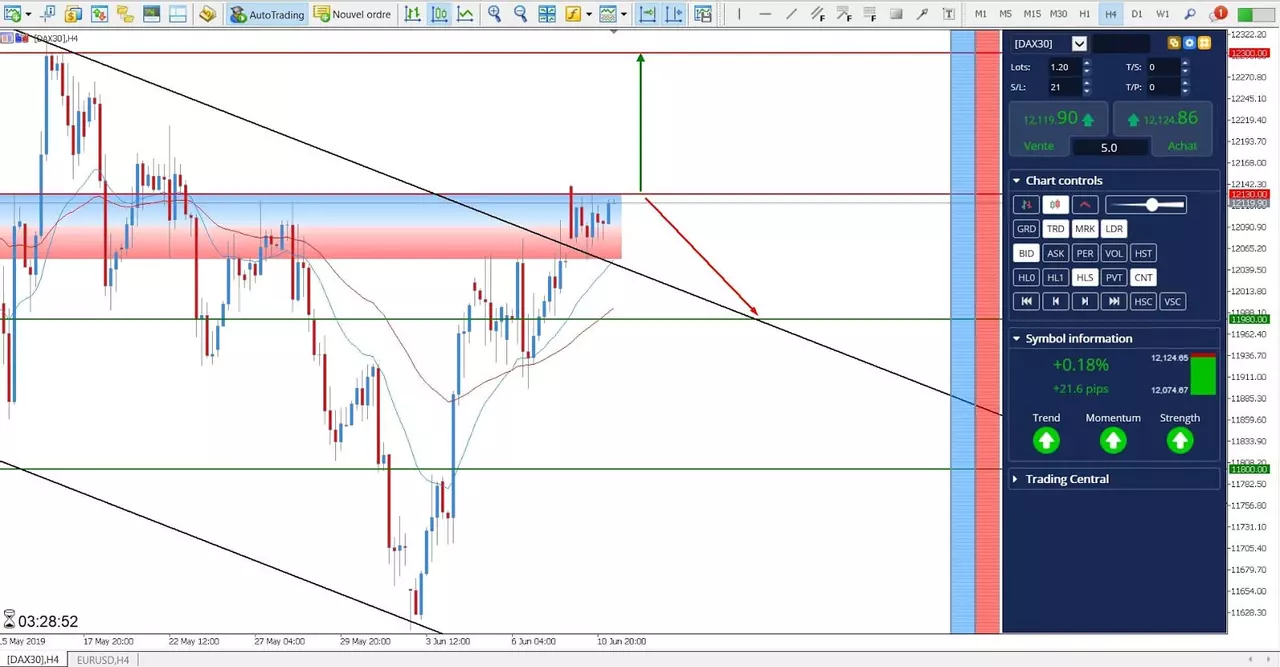Switch to EURUSD,H4 chart tab

[x=104, y=660]
